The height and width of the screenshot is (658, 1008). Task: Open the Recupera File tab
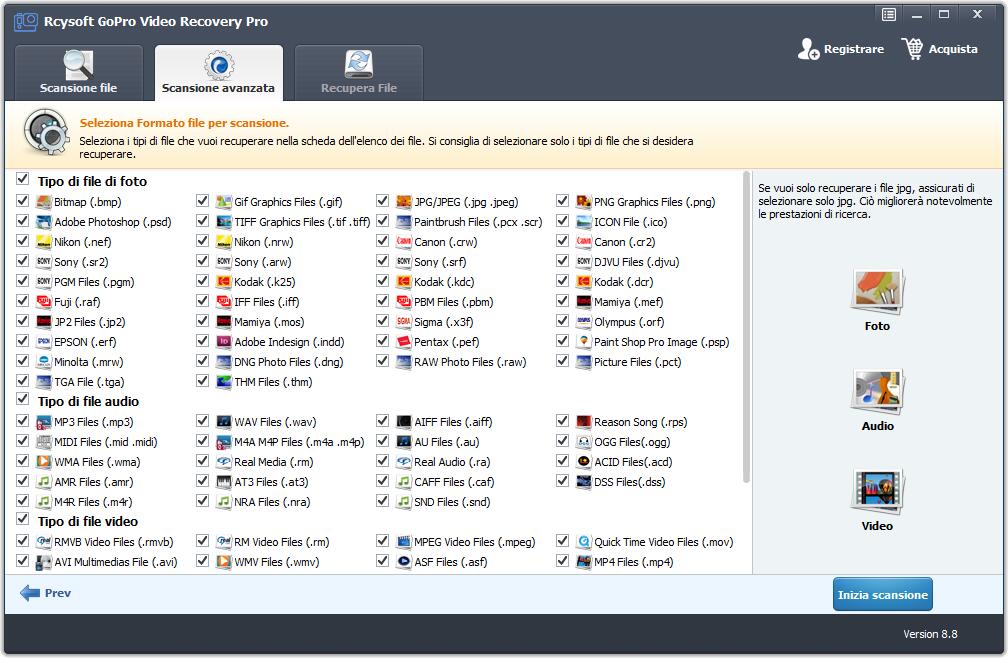(x=358, y=73)
